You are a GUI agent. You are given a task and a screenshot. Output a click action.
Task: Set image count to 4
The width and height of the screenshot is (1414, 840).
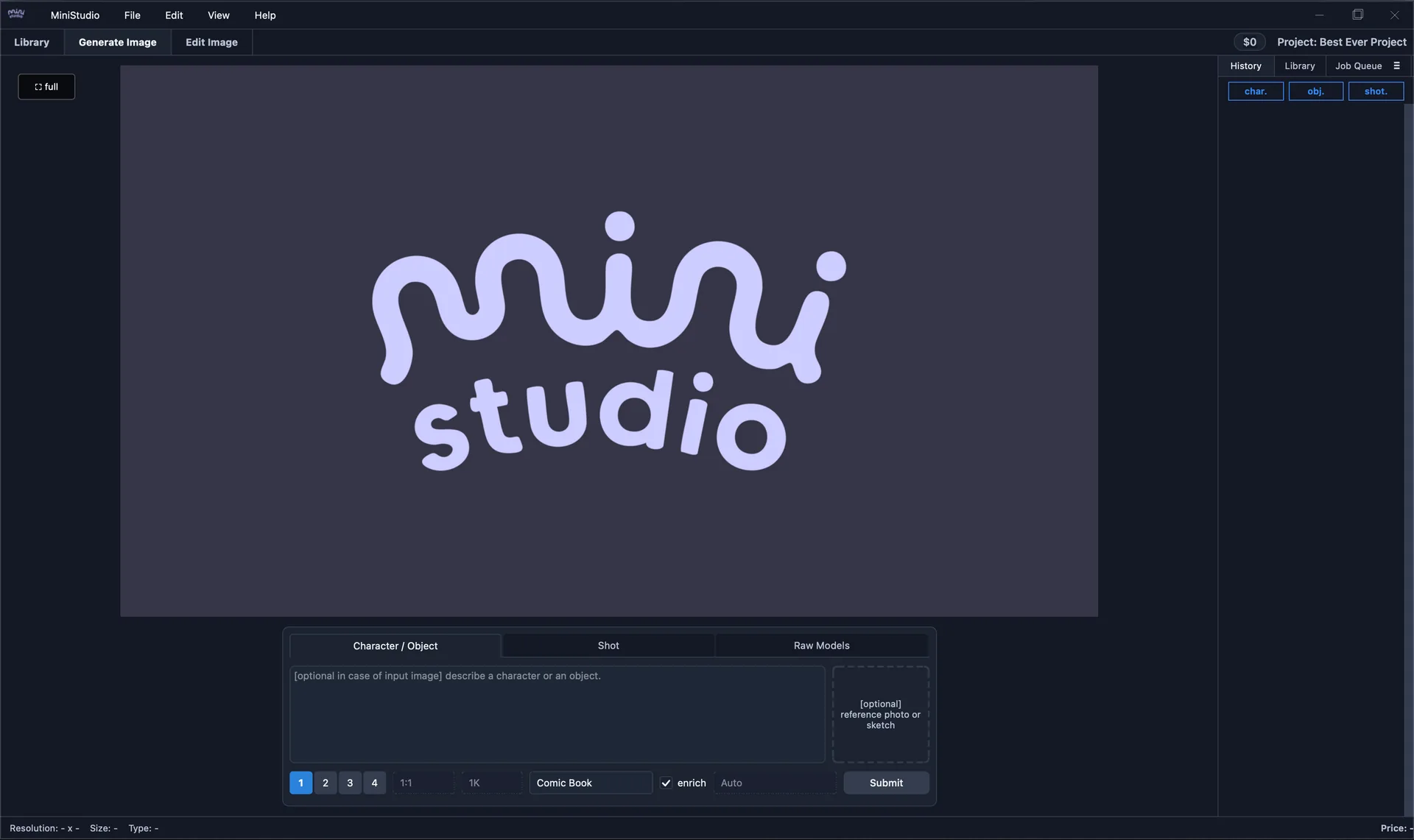(x=374, y=783)
